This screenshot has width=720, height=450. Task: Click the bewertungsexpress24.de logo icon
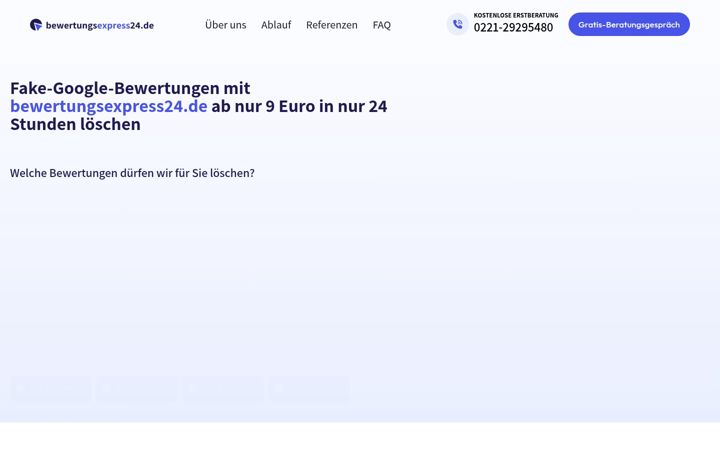tap(36, 25)
